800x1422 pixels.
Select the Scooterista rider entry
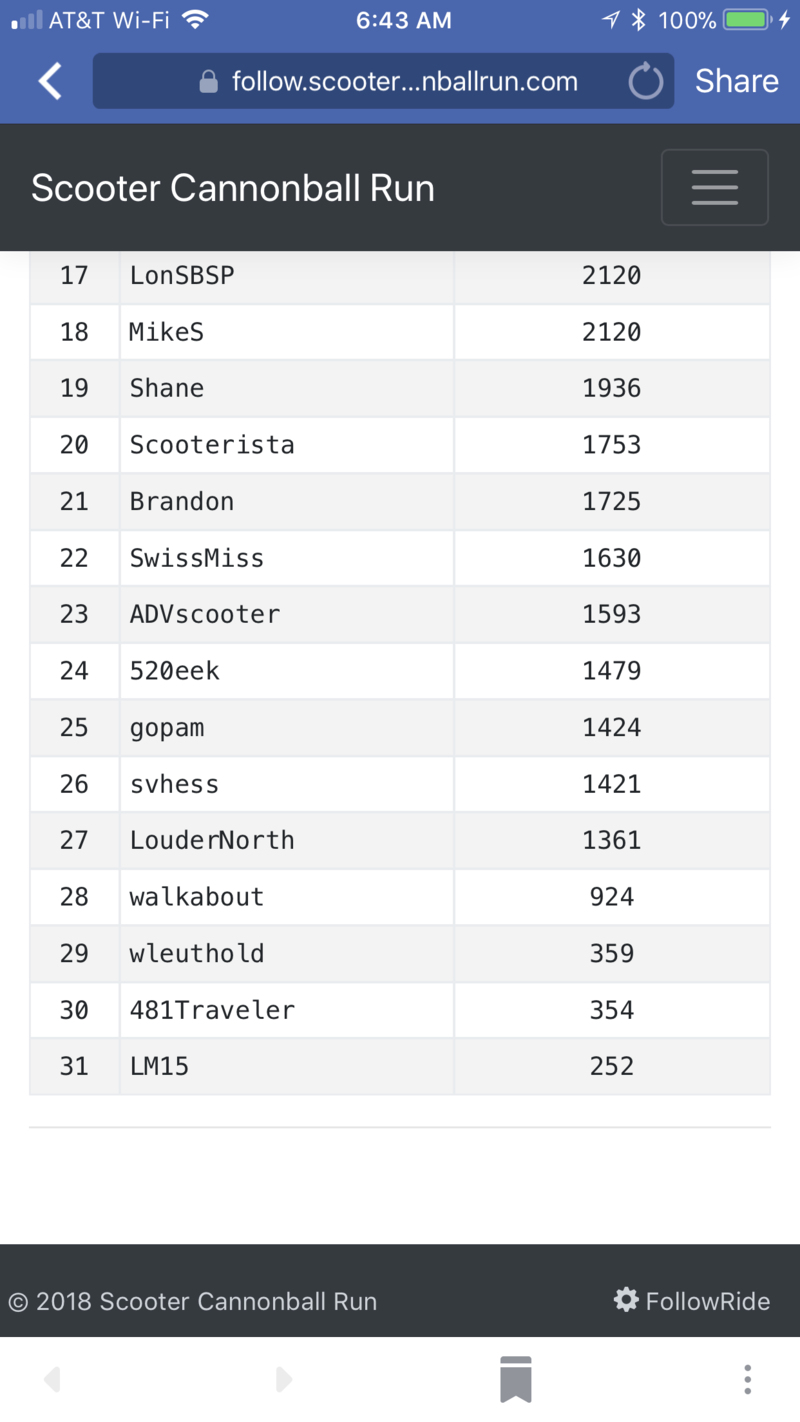[212, 444]
